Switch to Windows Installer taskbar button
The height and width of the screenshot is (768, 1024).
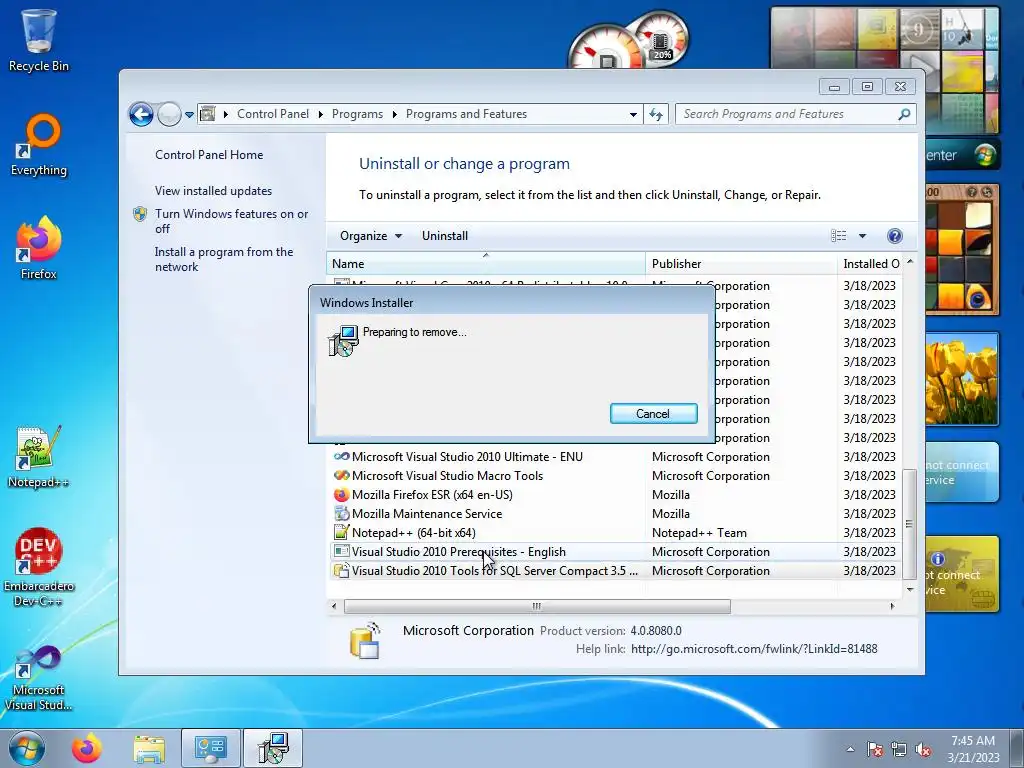click(273, 748)
